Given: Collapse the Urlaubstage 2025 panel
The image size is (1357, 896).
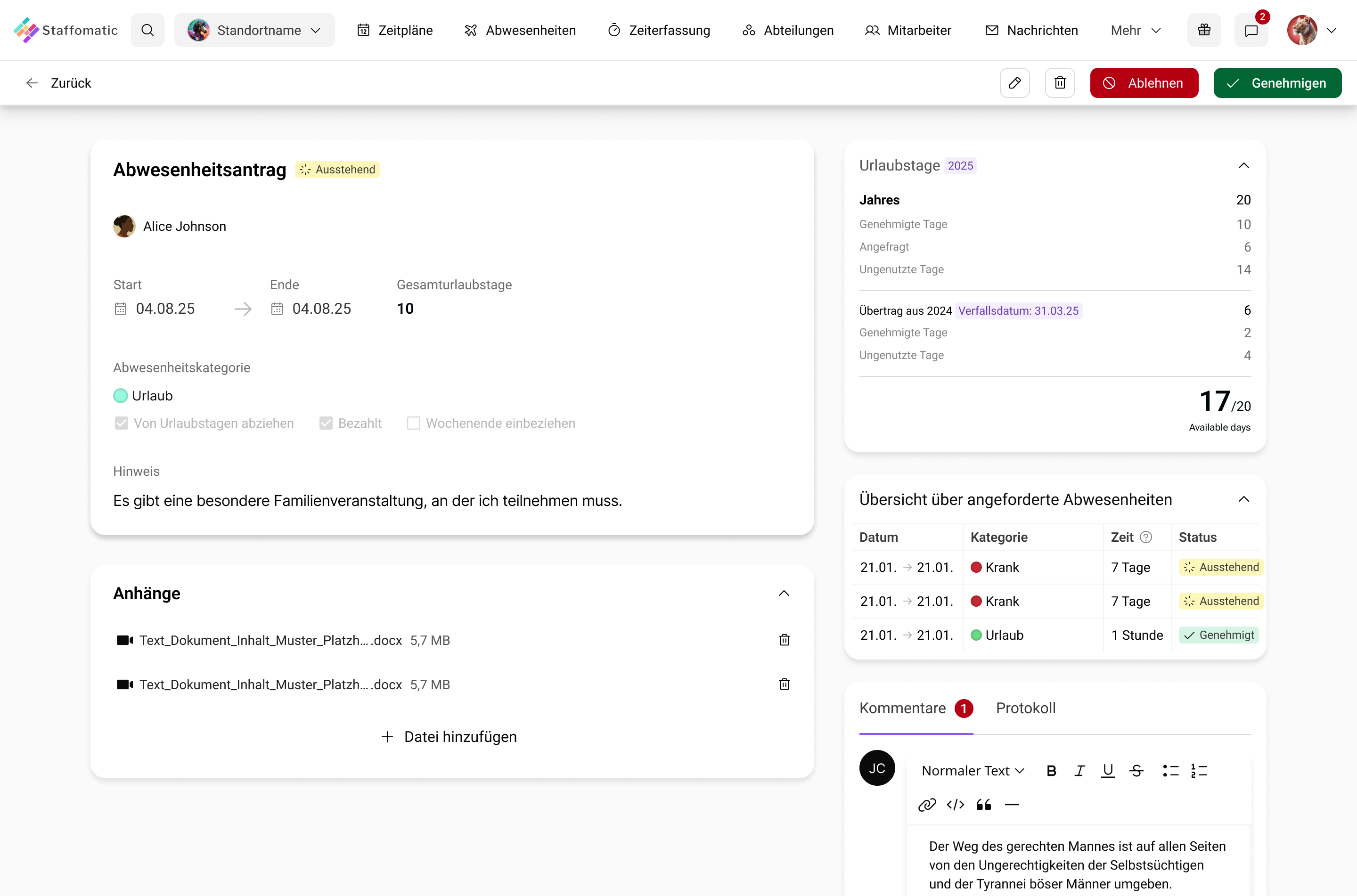Looking at the screenshot, I should coord(1244,166).
